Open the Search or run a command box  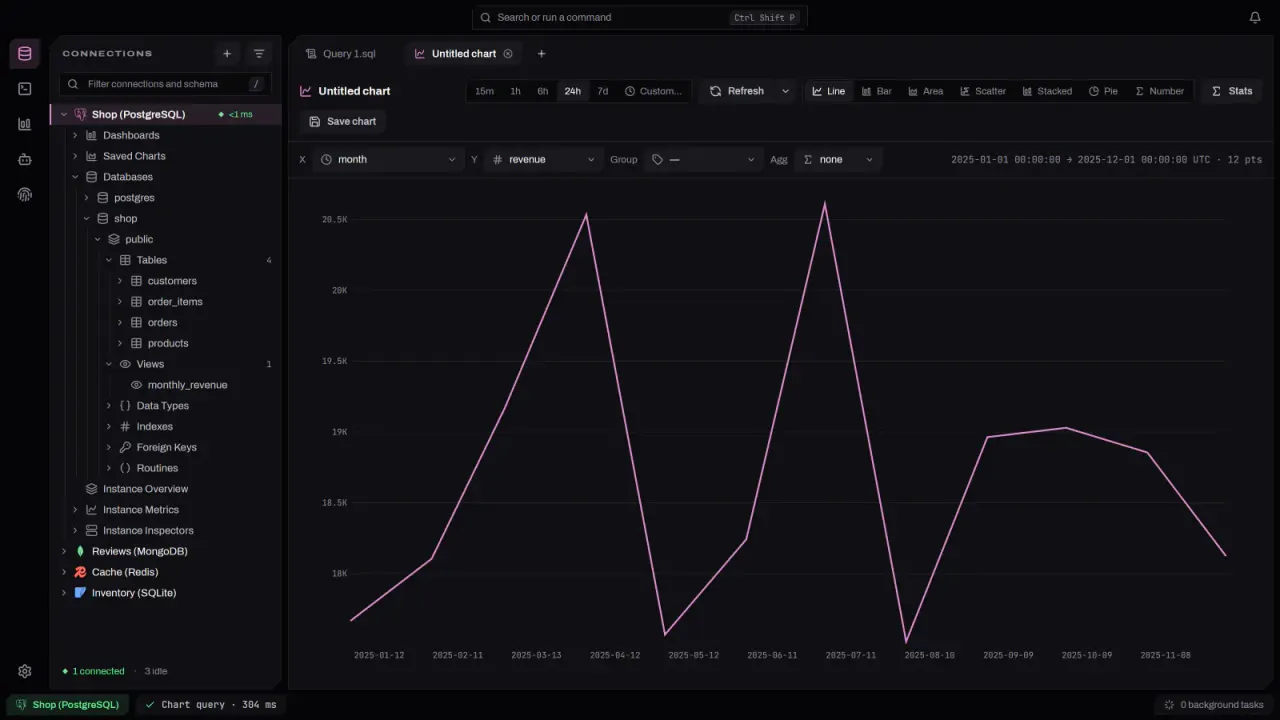click(640, 17)
